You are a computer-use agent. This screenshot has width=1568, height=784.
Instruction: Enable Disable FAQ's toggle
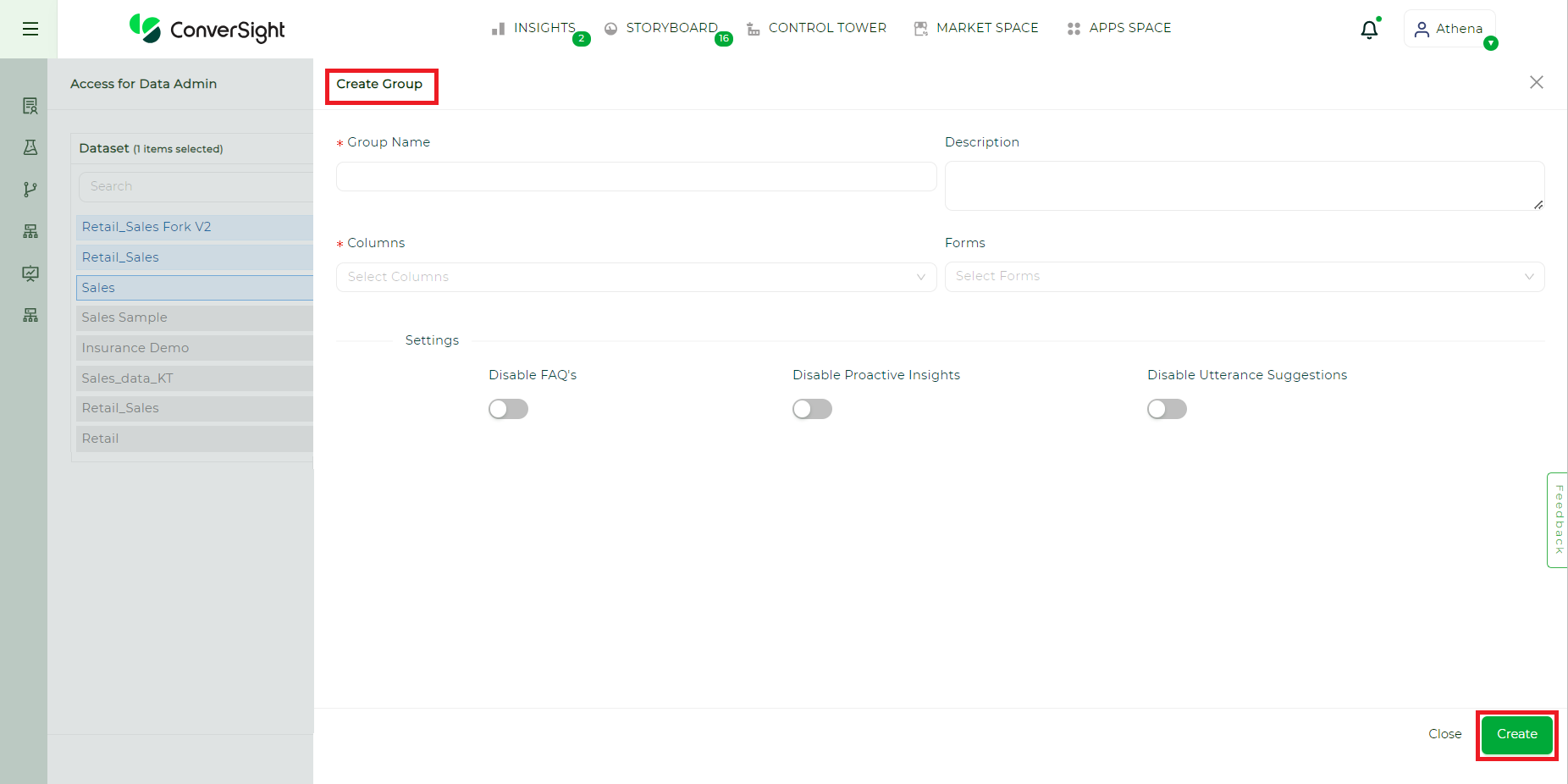click(x=508, y=409)
